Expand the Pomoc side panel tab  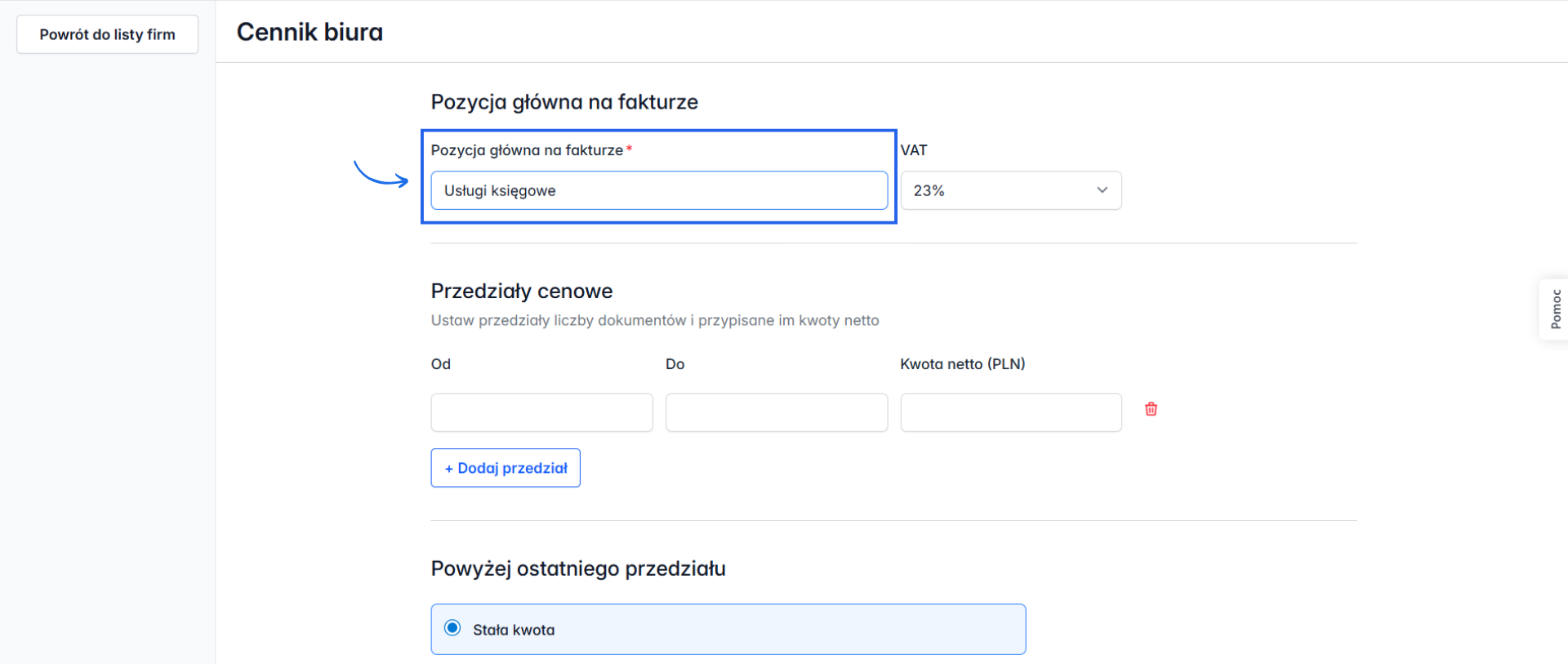tap(1557, 309)
